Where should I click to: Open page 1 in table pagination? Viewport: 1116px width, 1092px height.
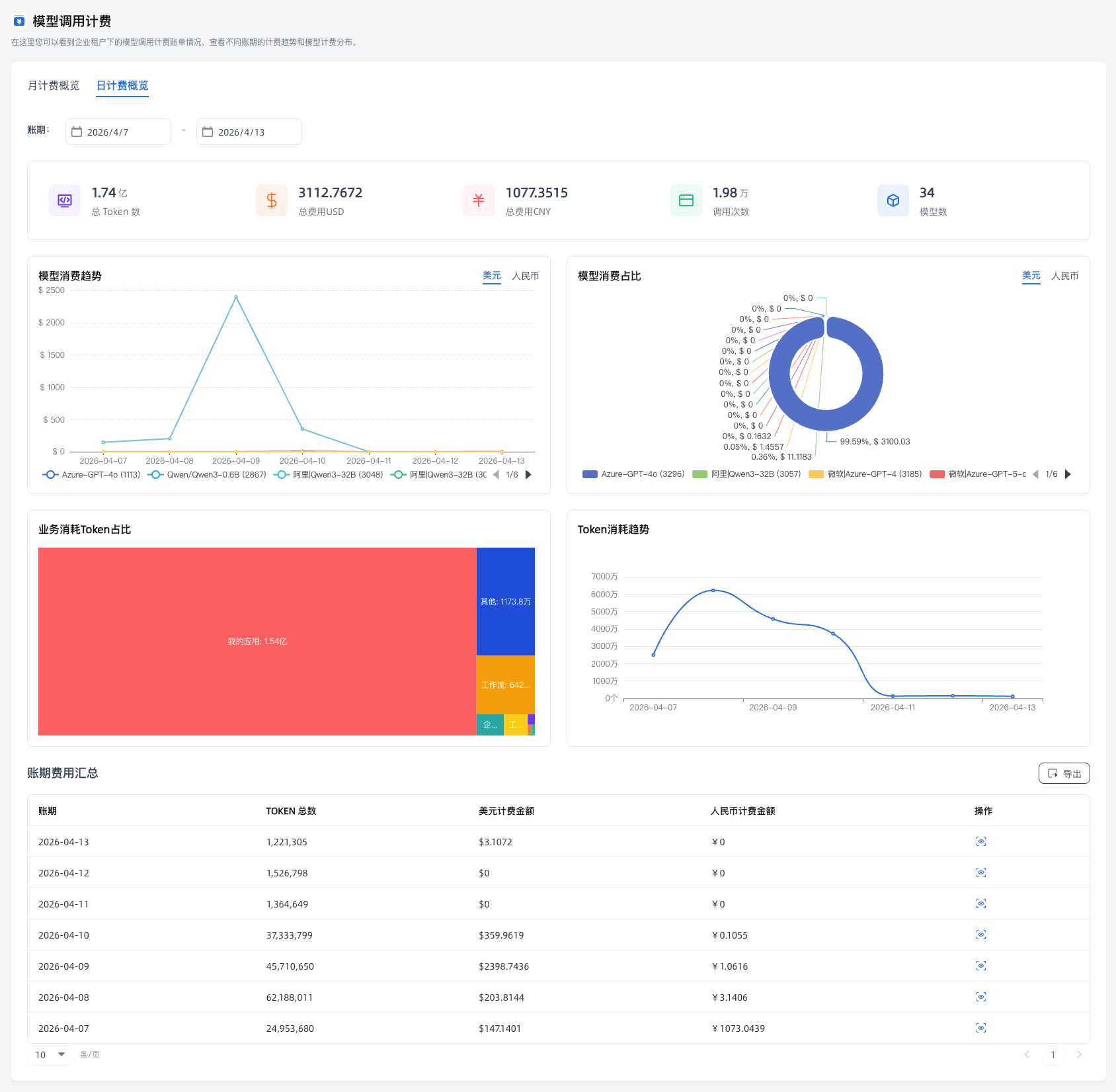pyautogui.click(x=1053, y=1054)
